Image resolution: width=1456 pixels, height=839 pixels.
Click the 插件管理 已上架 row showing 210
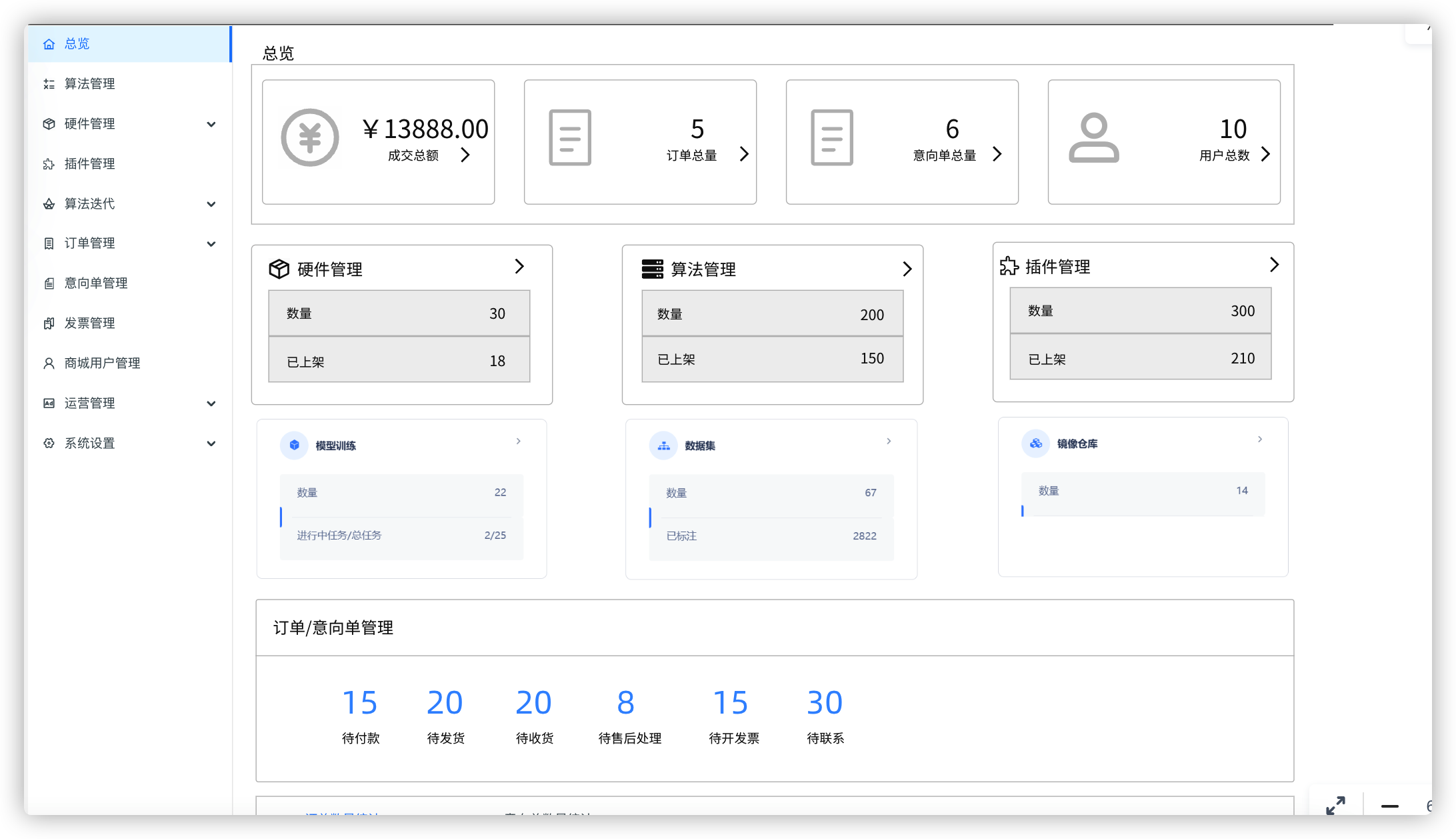coord(1141,357)
